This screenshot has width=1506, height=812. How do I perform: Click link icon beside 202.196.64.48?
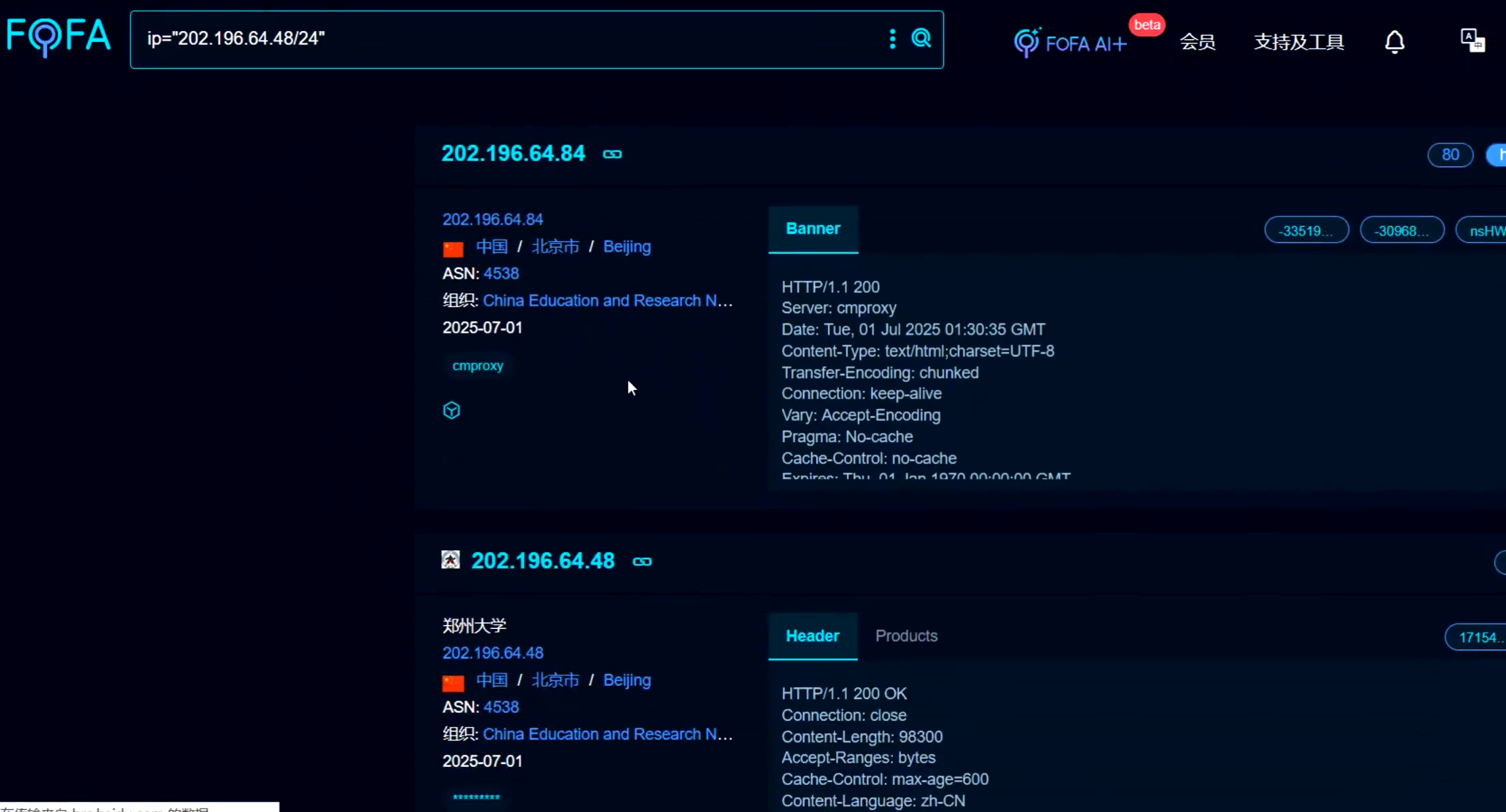(642, 562)
